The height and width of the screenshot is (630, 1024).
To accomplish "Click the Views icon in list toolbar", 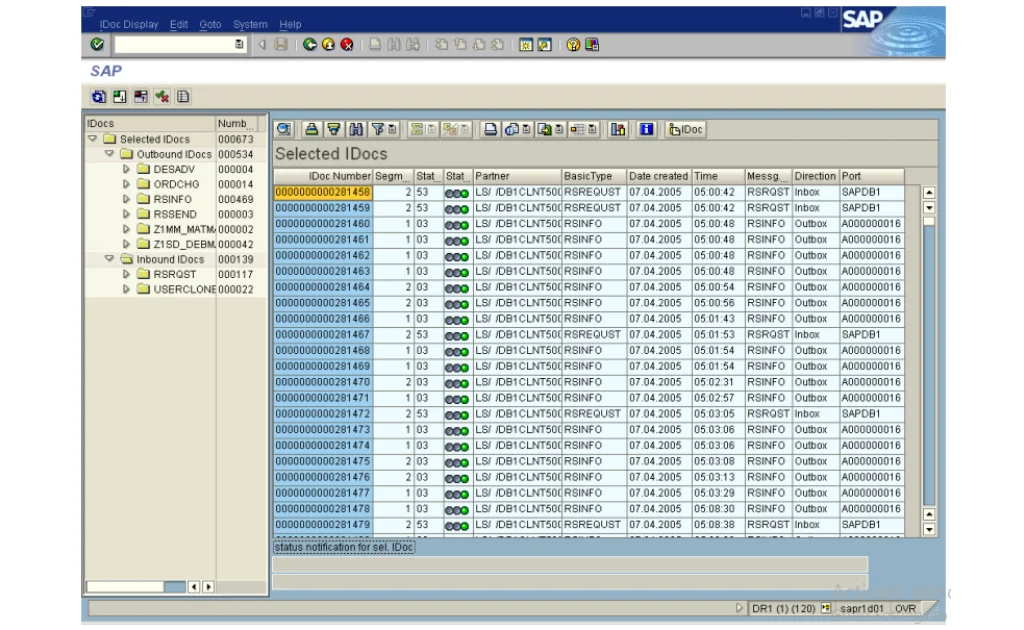I will pos(512,129).
